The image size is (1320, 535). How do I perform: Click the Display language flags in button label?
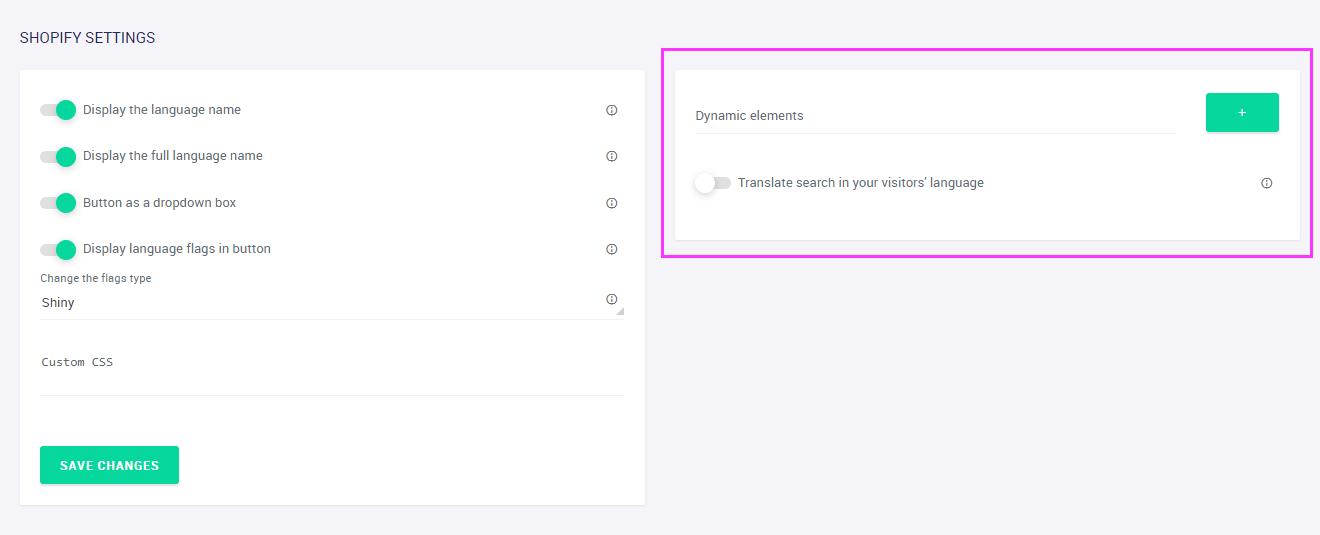click(x=177, y=249)
